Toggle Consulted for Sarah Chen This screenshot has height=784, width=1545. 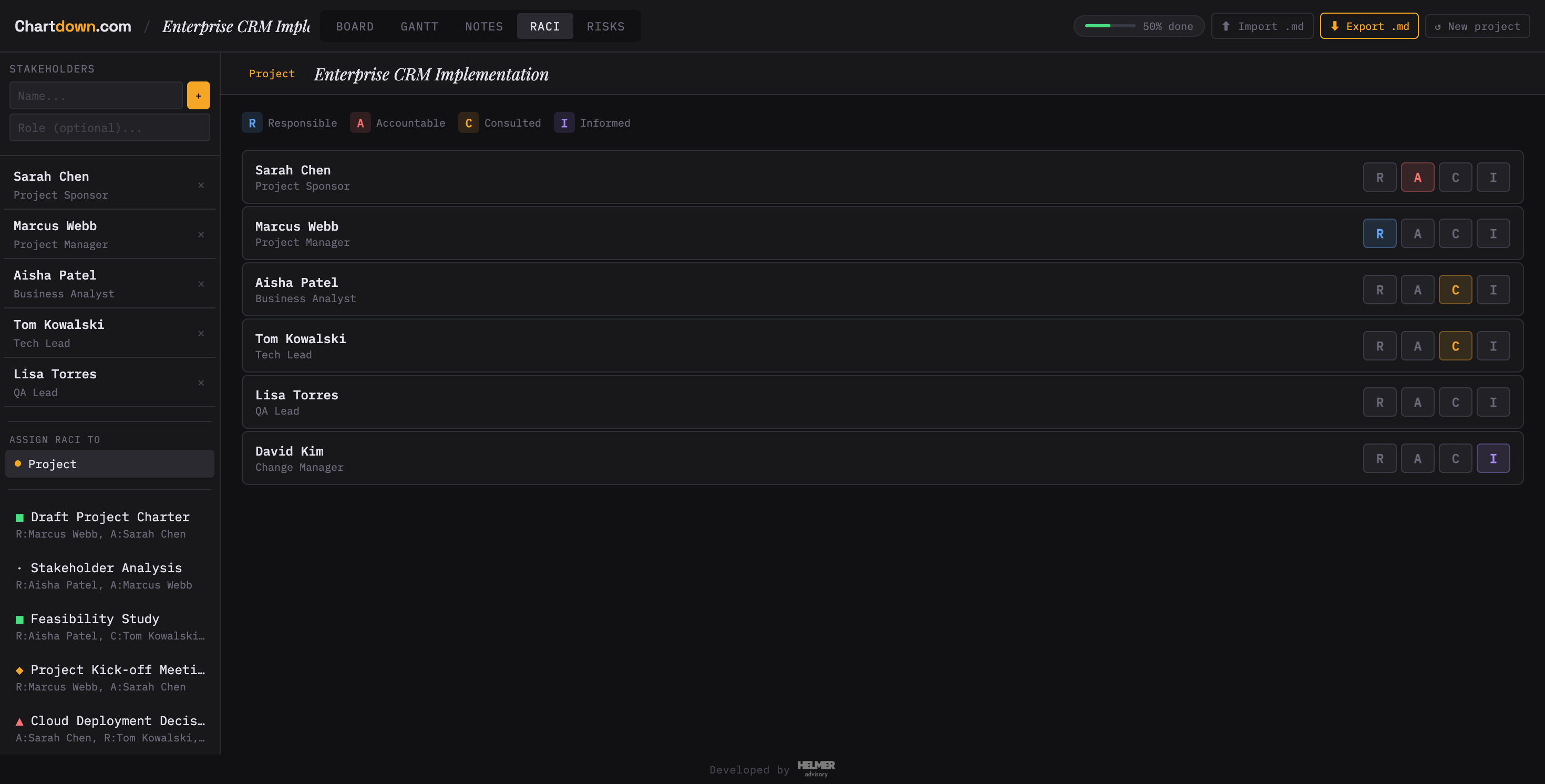[1455, 178]
